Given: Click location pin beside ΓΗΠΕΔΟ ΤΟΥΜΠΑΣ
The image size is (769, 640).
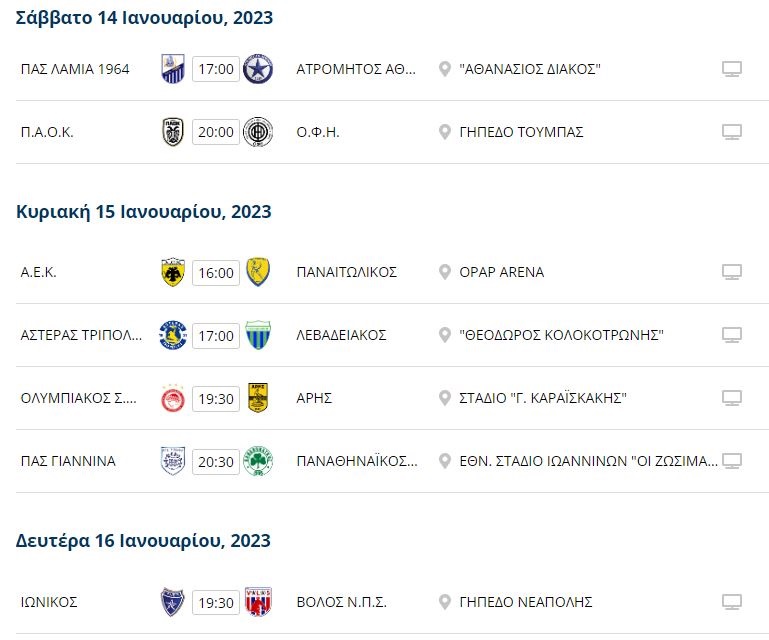Looking at the screenshot, I should tap(444, 132).
